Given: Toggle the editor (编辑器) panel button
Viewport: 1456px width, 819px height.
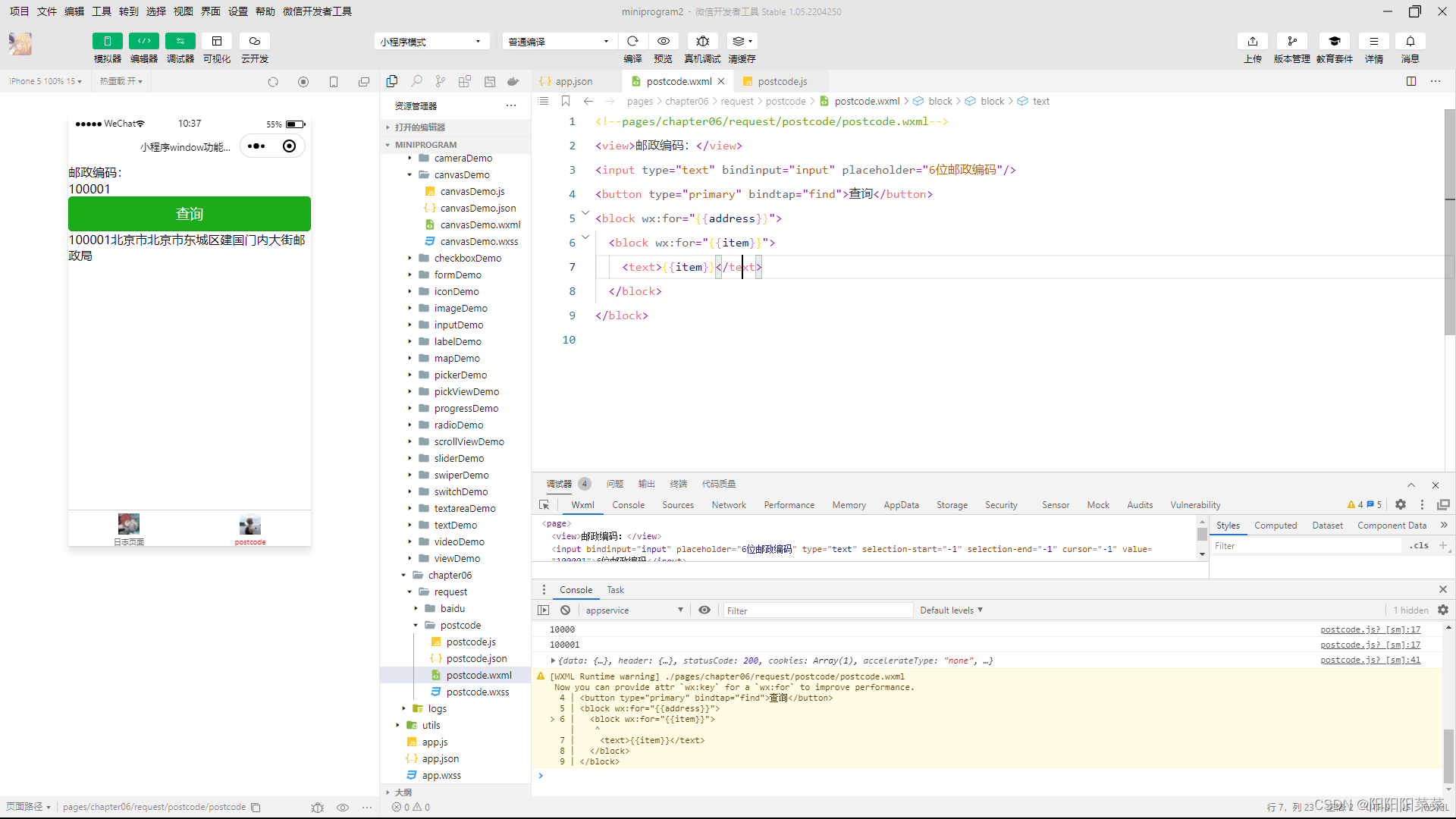Looking at the screenshot, I should tap(143, 41).
